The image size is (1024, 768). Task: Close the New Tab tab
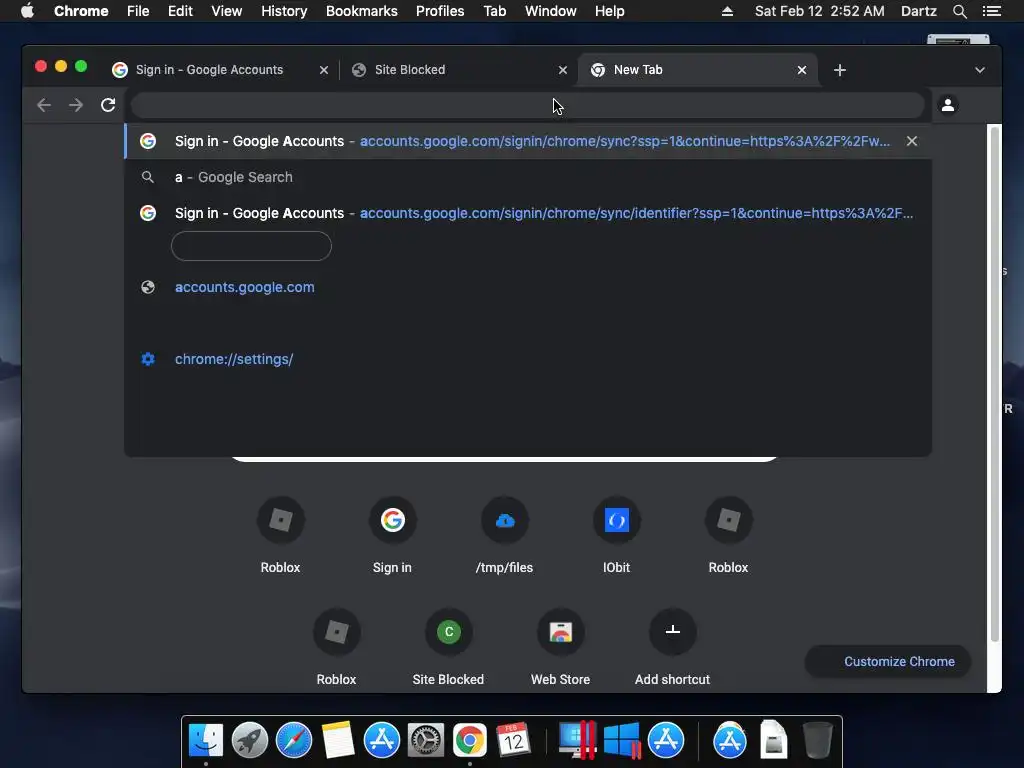(x=802, y=70)
